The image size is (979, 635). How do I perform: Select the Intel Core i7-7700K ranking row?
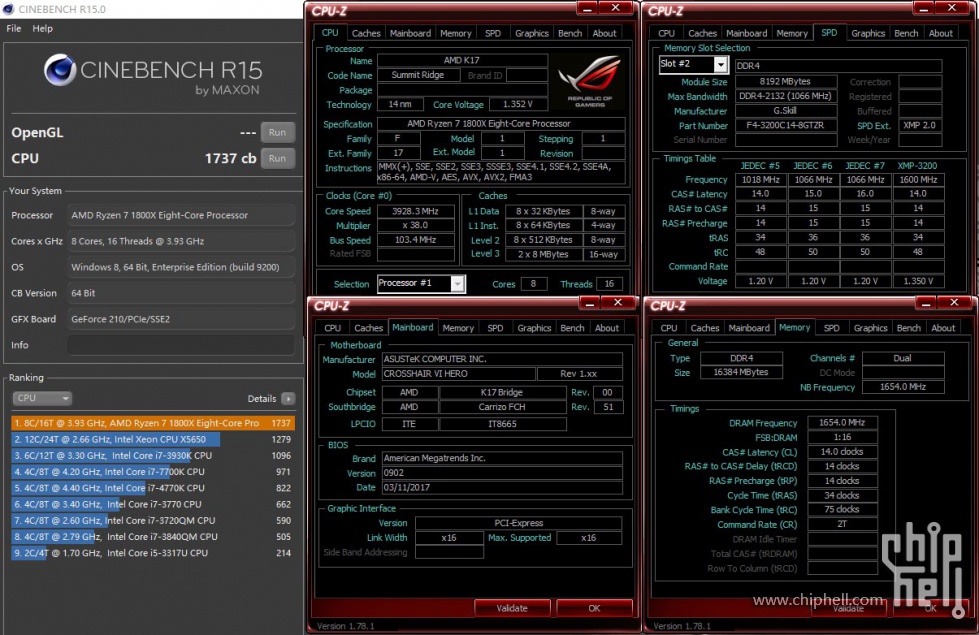153,471
